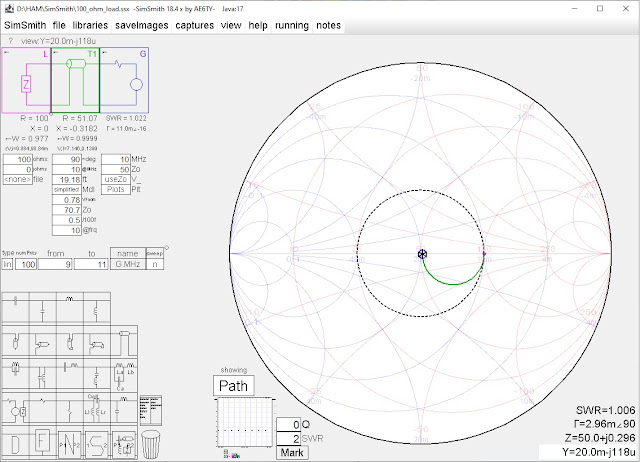Select the compound circuit block icon
This screenshot has width=640, height=462.
coord(124,444)
